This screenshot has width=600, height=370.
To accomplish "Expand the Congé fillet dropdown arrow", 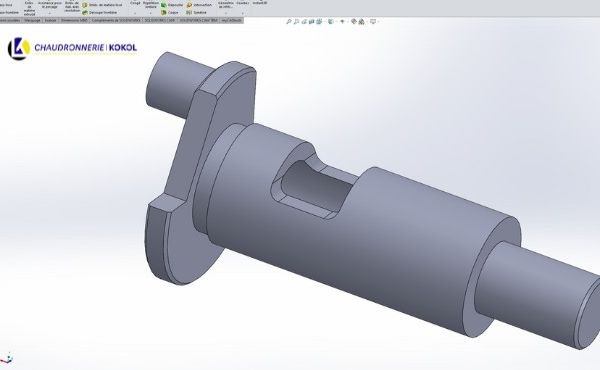I will tap(135, 13).
